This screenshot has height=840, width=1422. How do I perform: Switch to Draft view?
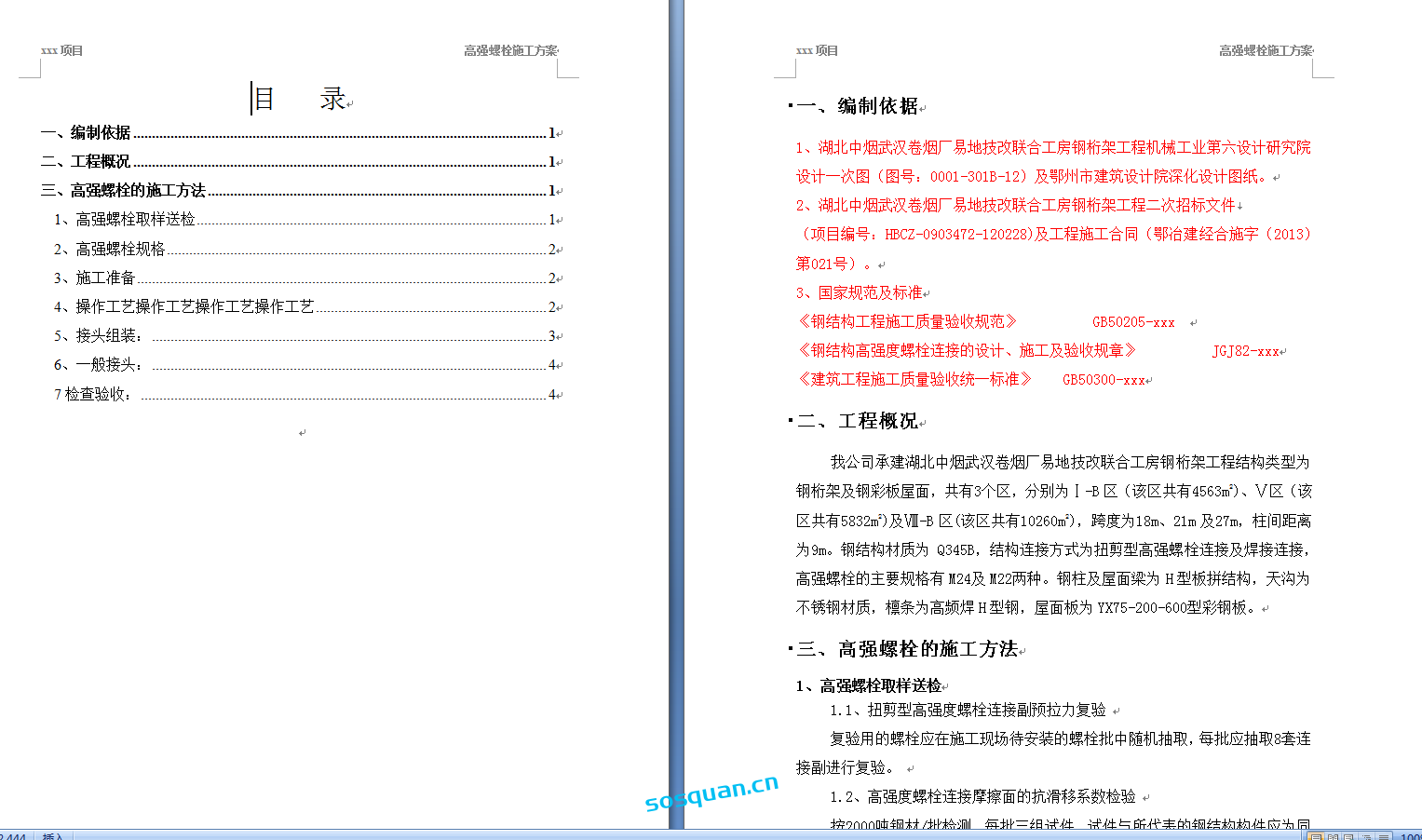[1383, 837]
